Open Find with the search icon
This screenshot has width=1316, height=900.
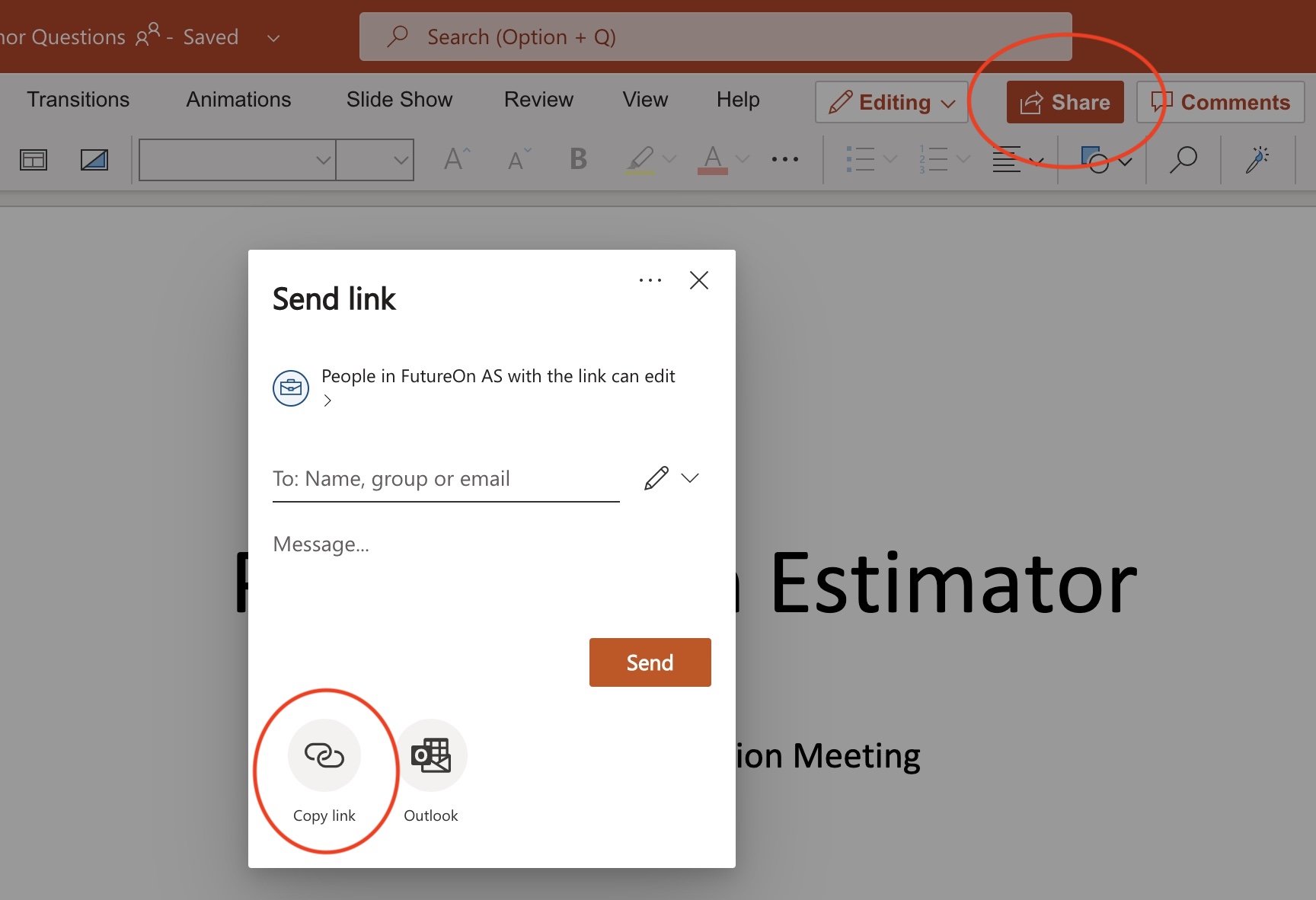(1183, 160)
